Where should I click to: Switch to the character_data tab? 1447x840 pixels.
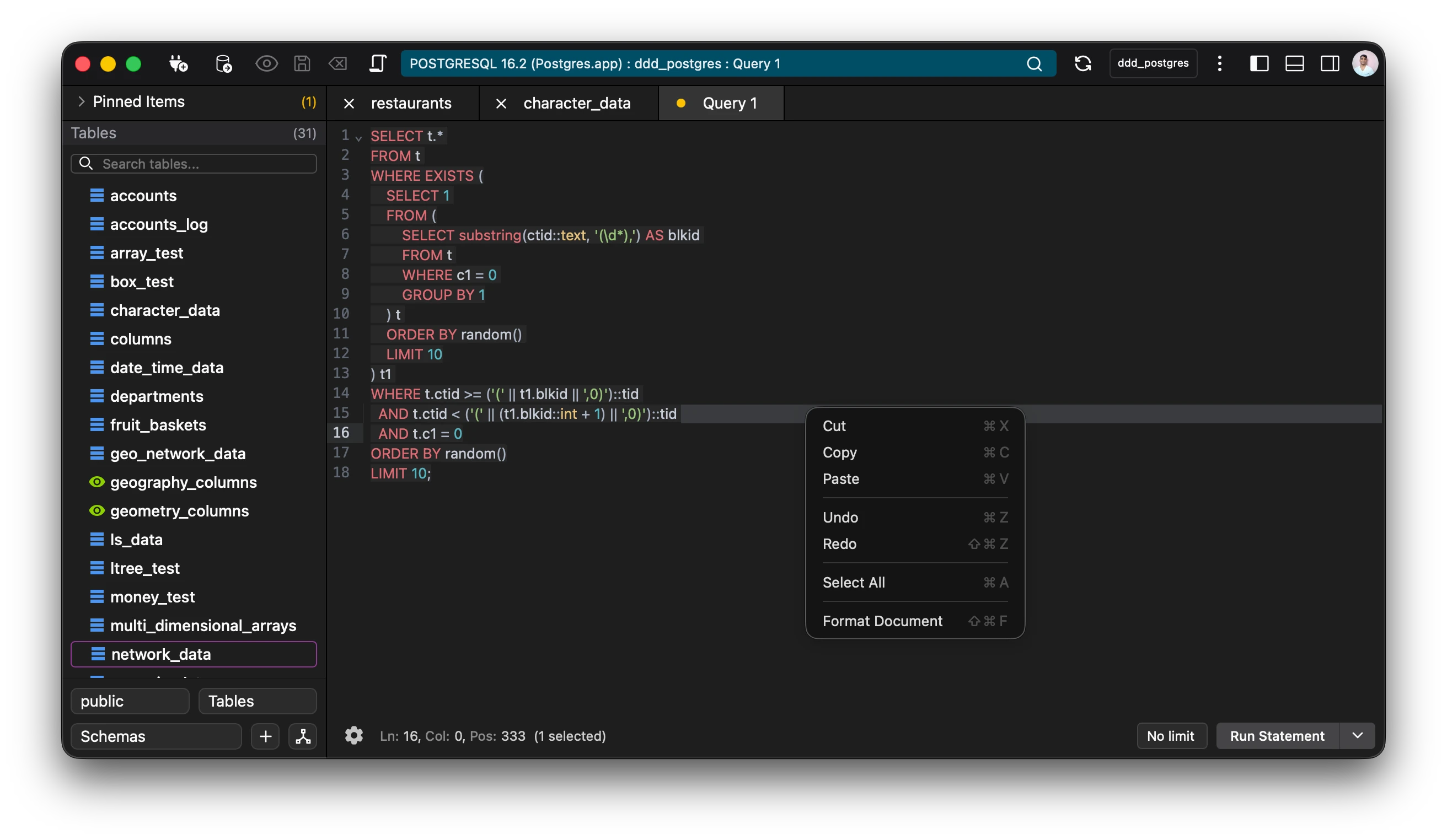[x=576, y=103]
